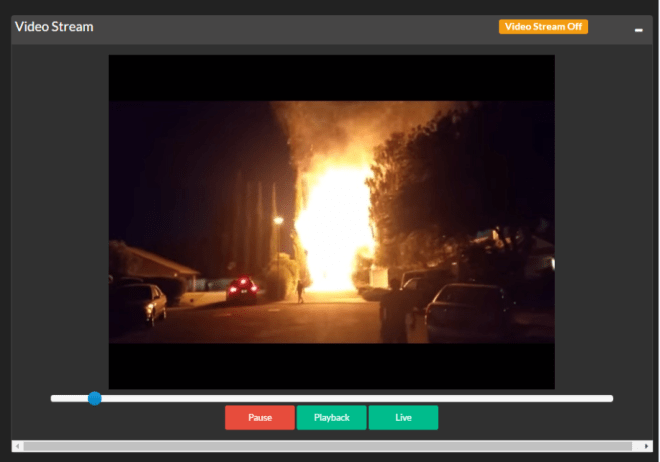Click the parked car on left side
The width and height of the screenshot is (660, 462).
[x=140, y=303]
